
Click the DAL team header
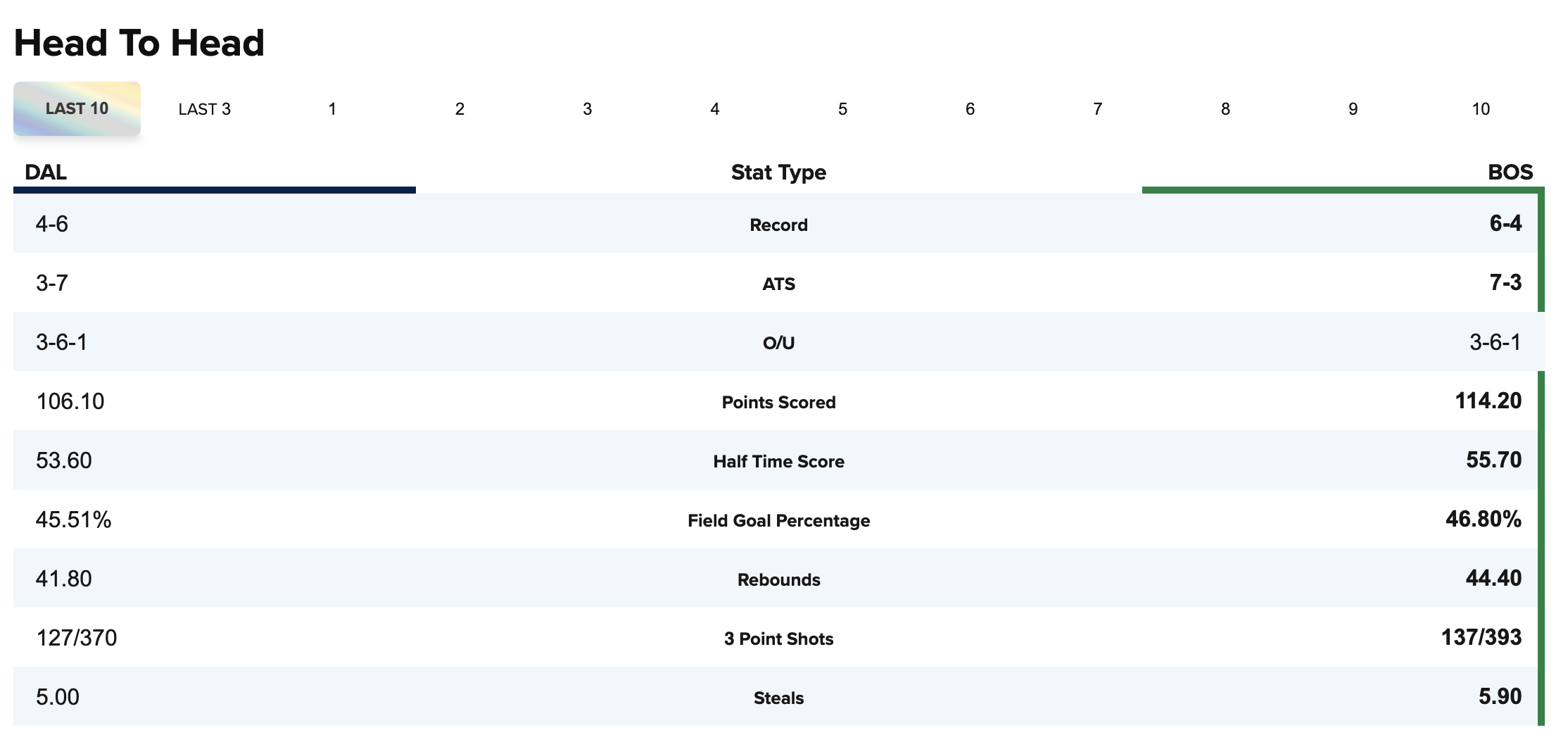(46, 172)
